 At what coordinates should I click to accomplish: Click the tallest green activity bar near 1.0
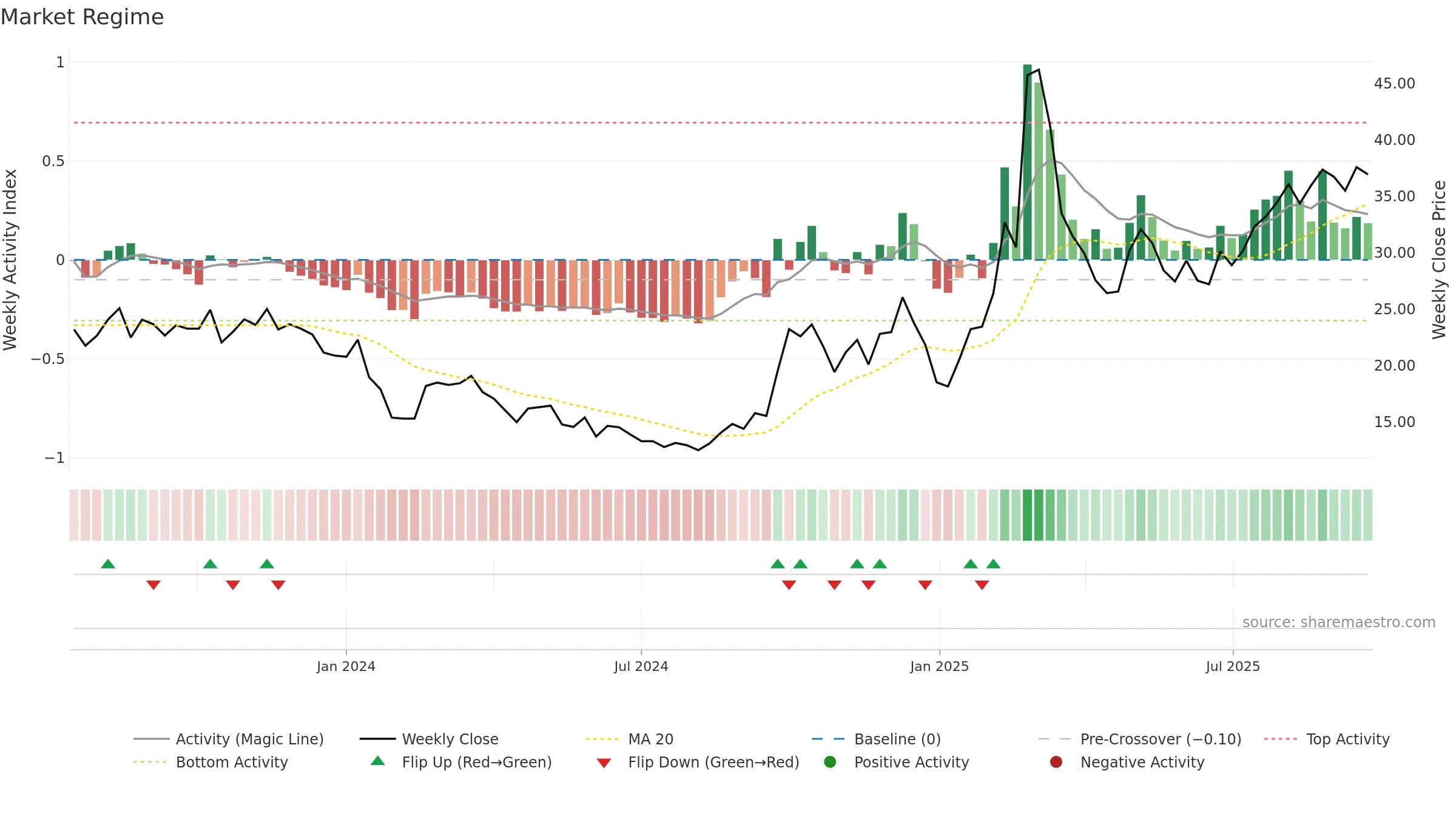[1027, 162]
